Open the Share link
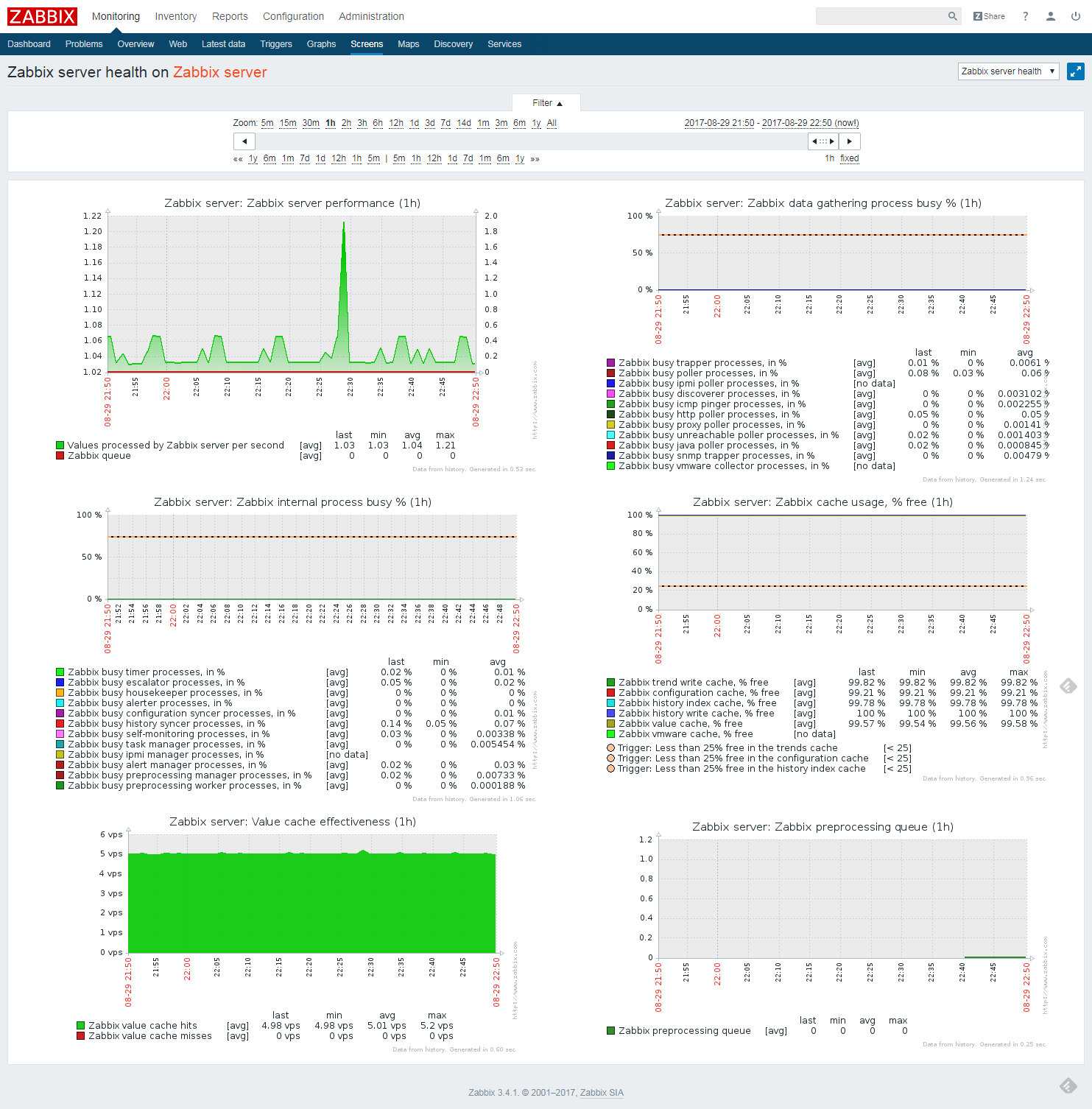The image size is (1092, 1109). click(x=989, y=16)
